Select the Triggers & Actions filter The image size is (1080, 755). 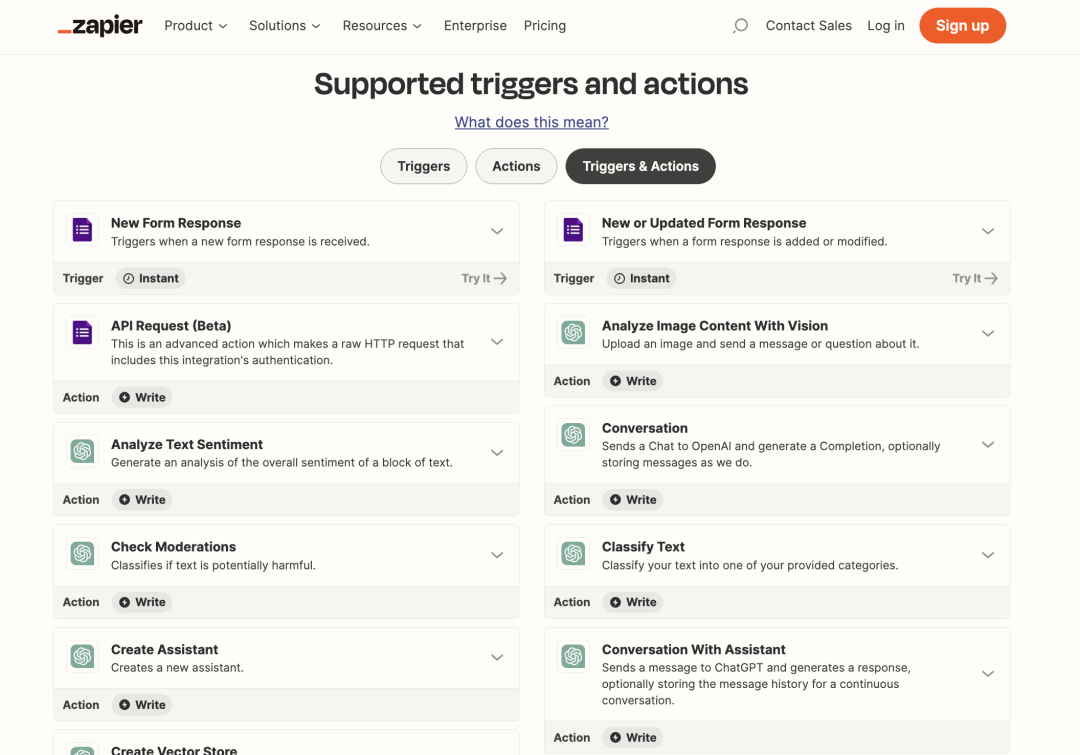click(x=641, y=166)
